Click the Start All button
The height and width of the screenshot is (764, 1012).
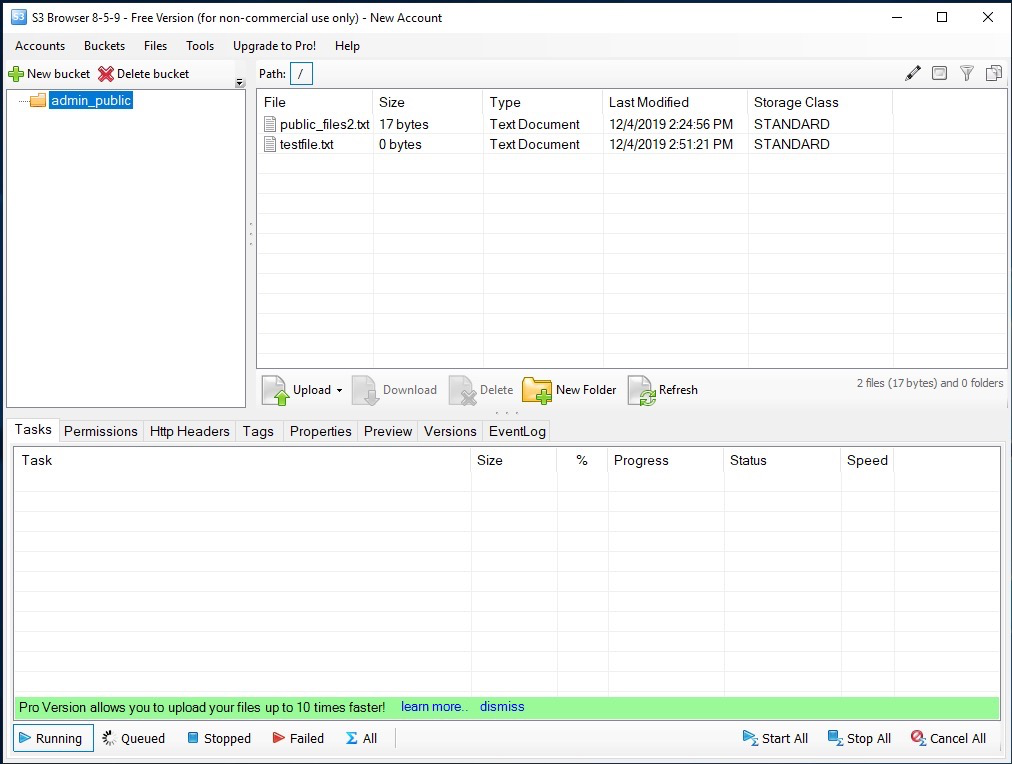tap(775, 738)
